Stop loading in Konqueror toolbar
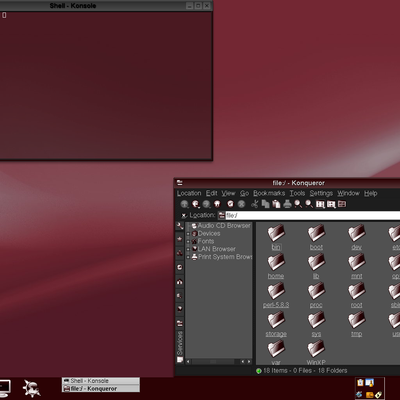This screenshot has width=400, height=400. (241, 204)
